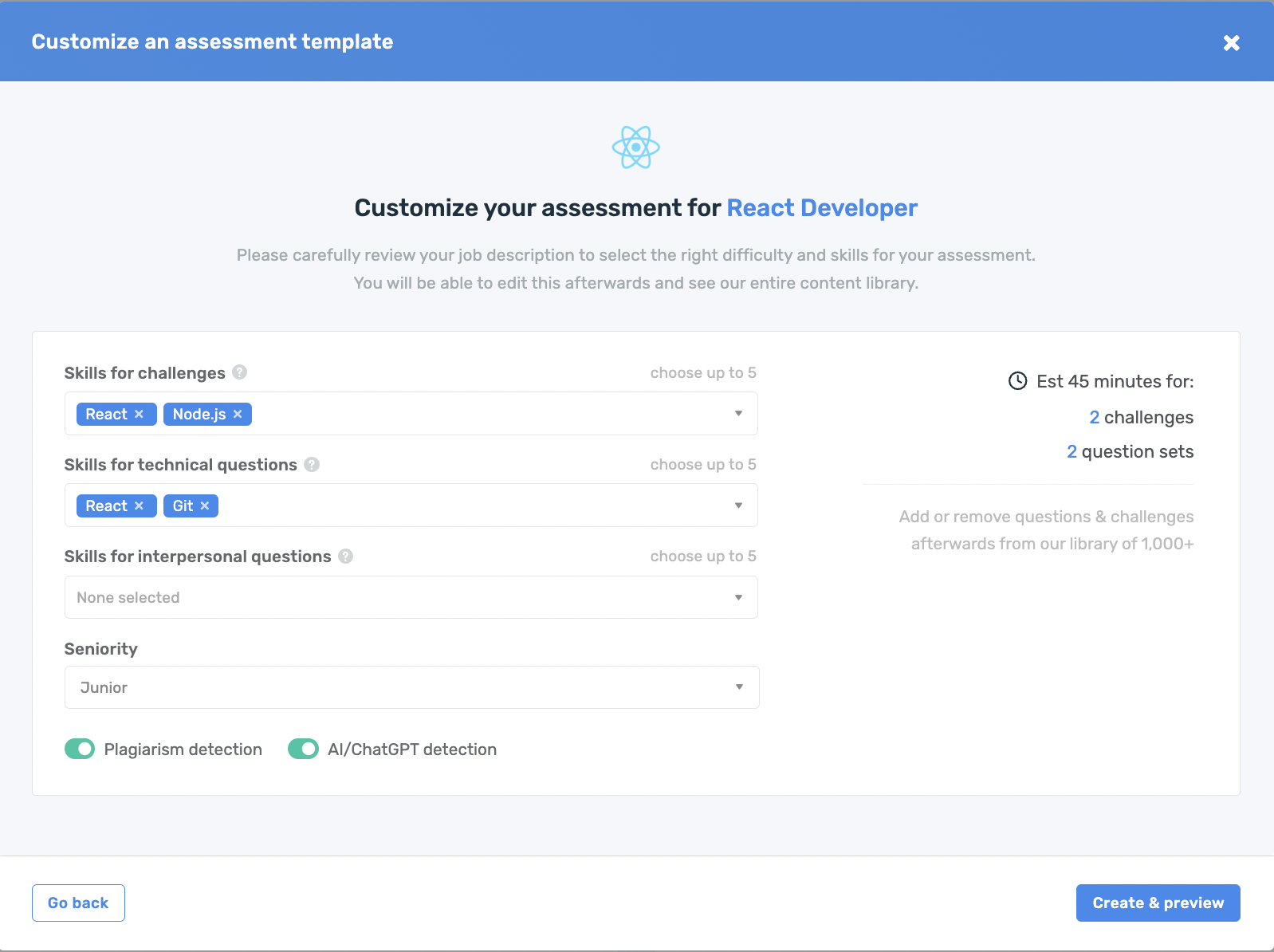Click the React atom logo icon
Image resolution: width=1274 pixels, height=952 pixels.
635,148
